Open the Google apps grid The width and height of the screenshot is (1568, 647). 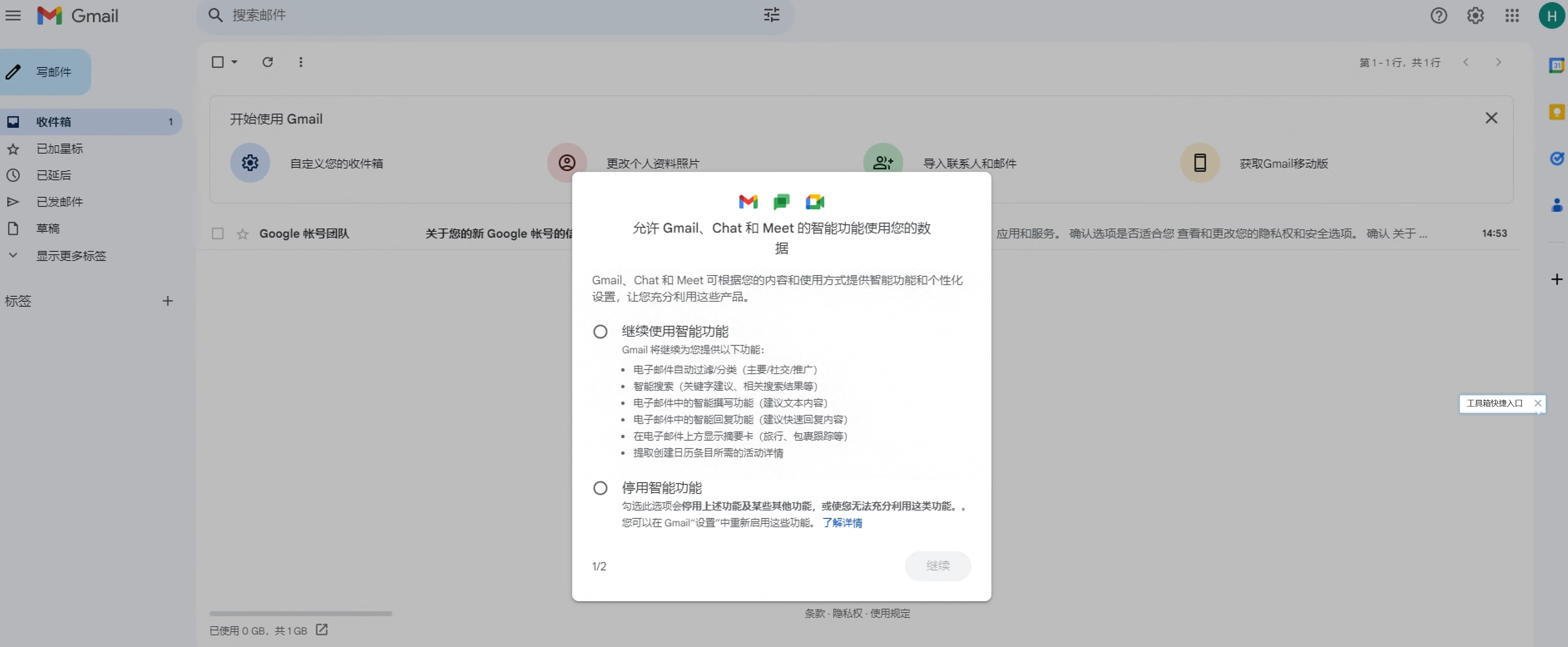coord(1512,15)
